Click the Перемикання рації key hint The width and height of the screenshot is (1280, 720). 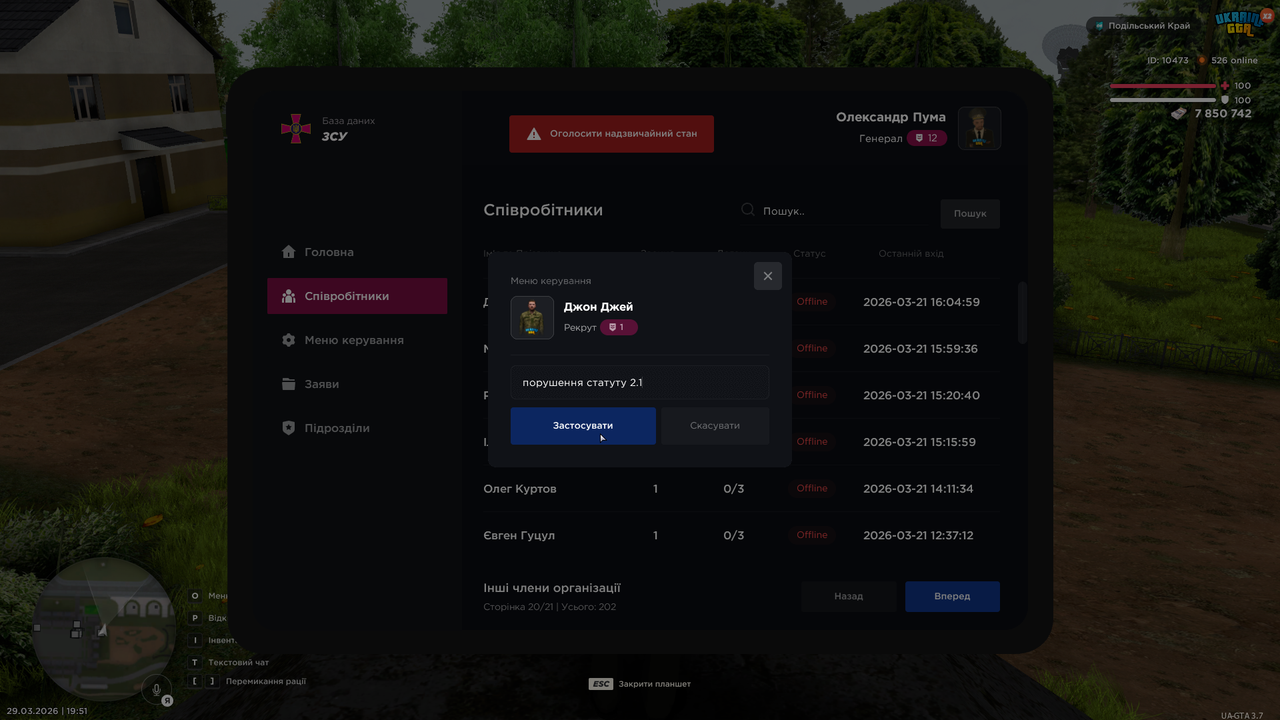(x=249, y=681)
